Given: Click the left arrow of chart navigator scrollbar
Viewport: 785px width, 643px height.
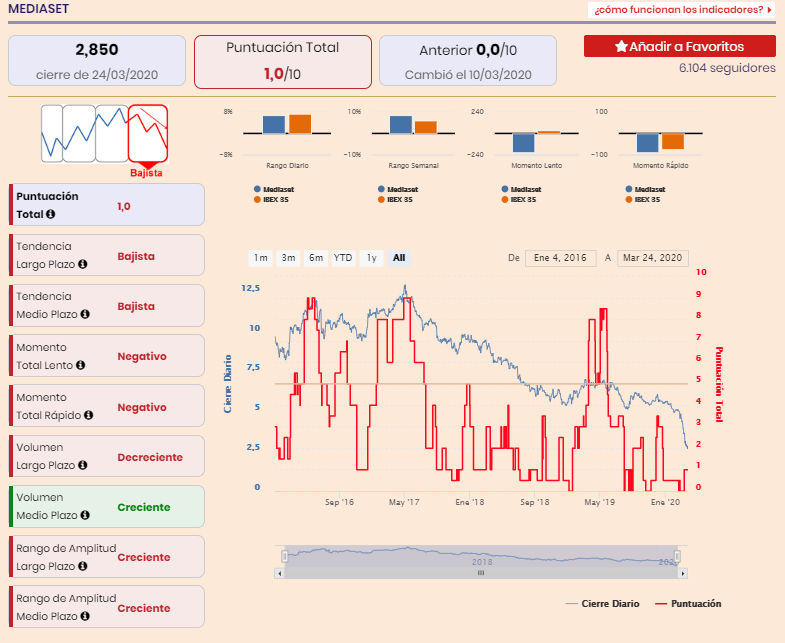Looking at the screenshot, I should coord(279,573).
